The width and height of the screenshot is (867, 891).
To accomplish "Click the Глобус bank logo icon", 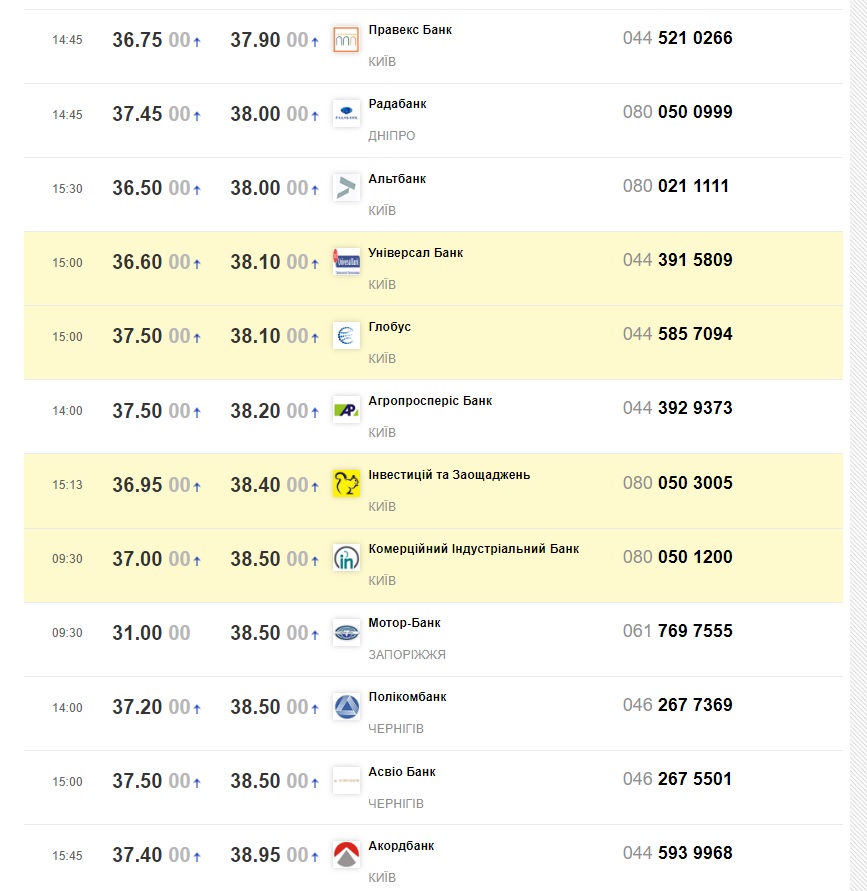I will tap(346, 336).
